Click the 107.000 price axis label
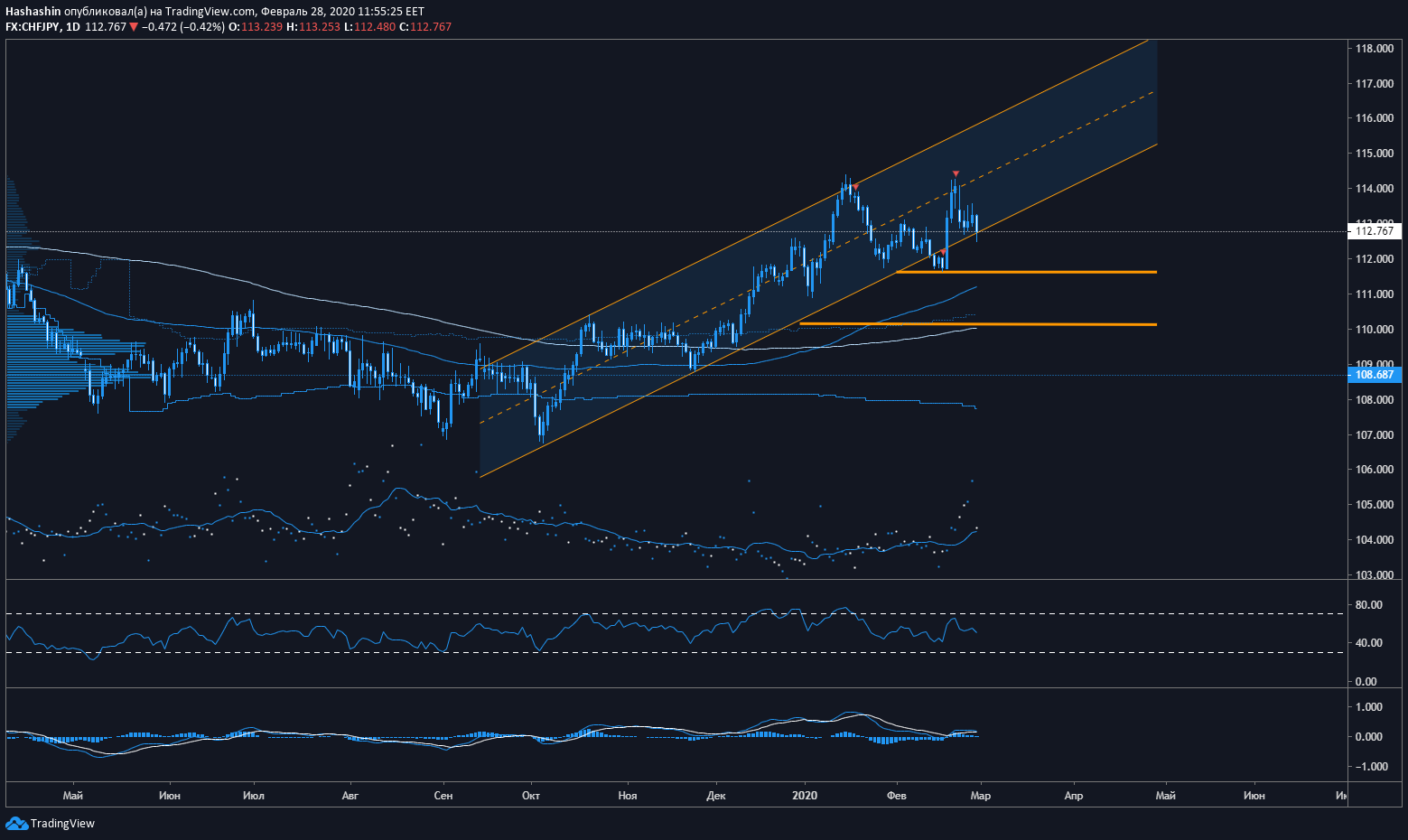 1374,435
